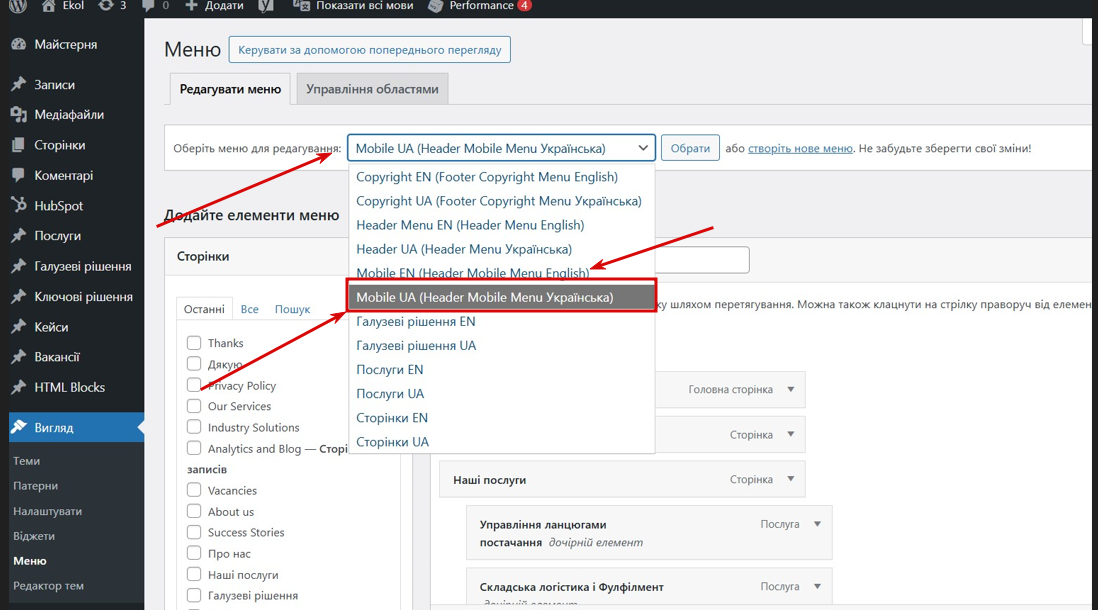Choose Сторінки UA menu option

pos(501,442)
